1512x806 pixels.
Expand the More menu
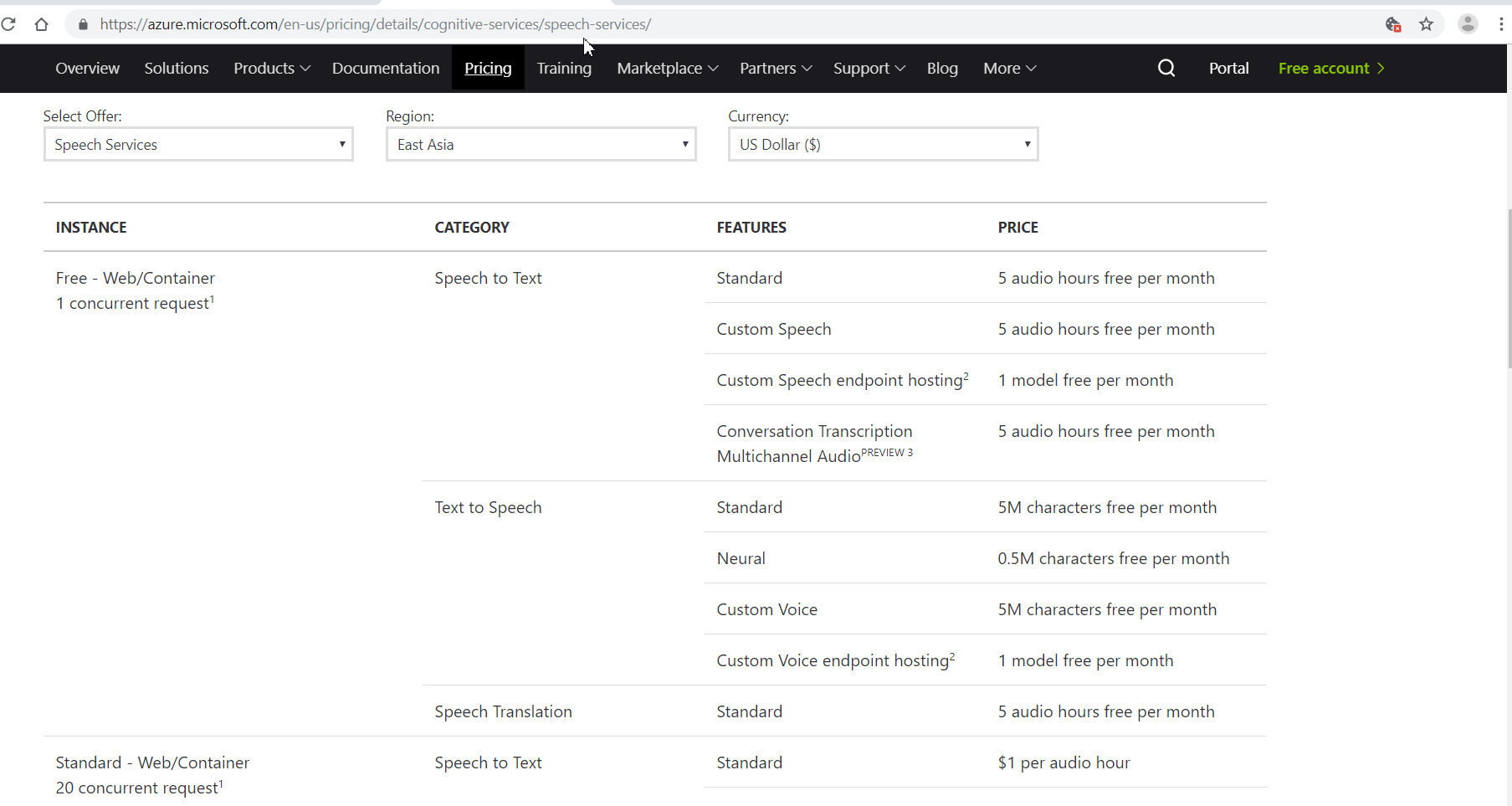pyautogui.click(x=1008, y=68)
